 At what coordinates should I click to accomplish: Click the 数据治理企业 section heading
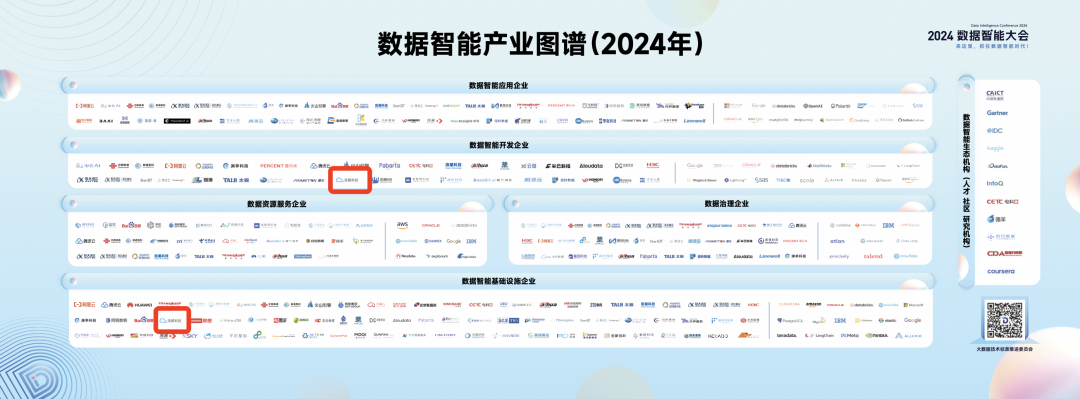(x=726, y=204)
